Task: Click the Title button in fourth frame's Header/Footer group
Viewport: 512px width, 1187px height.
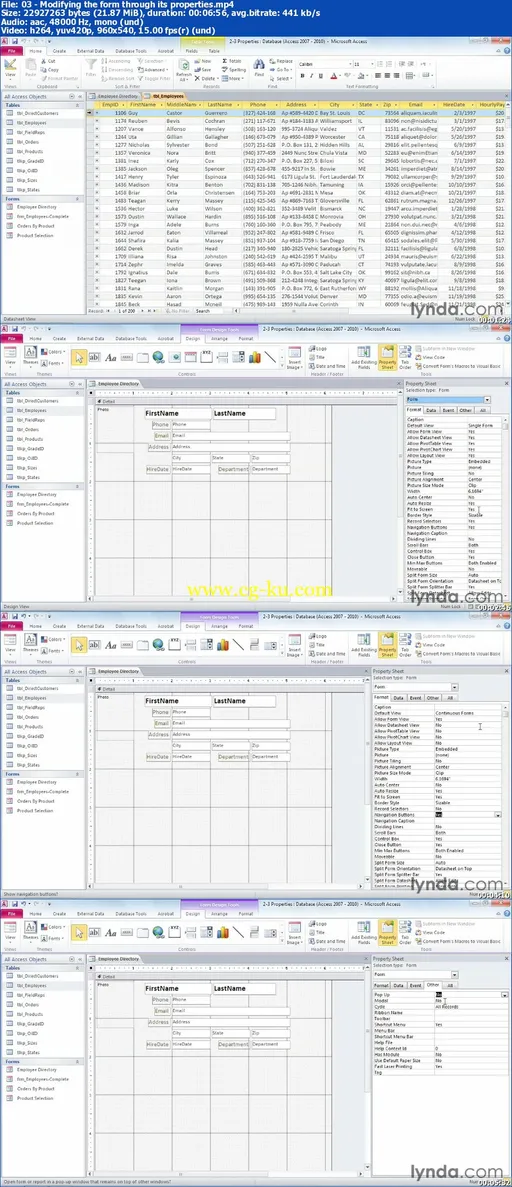Action: pyautogui.click(x=315, y=932)
